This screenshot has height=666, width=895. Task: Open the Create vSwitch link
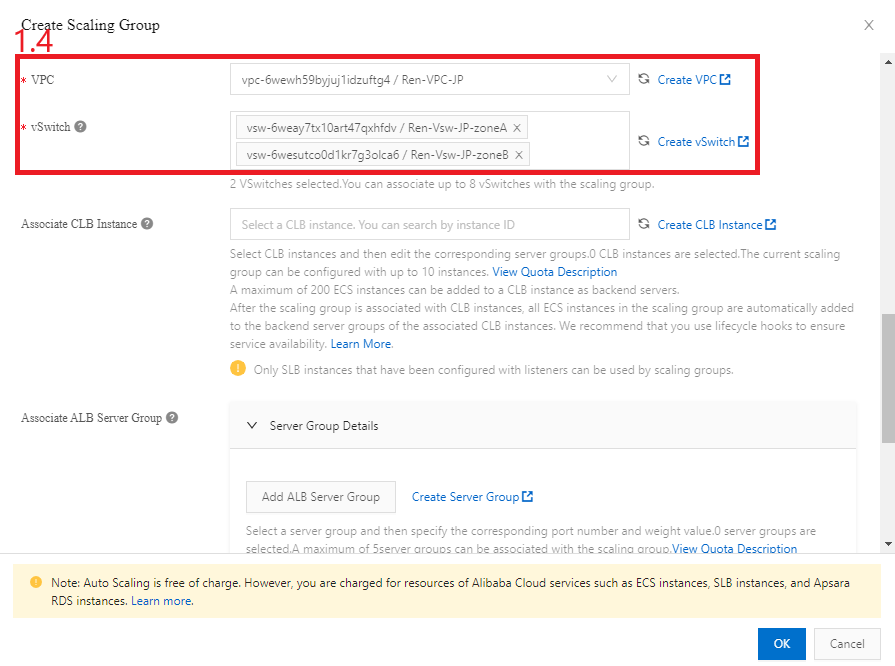[703, 141]
